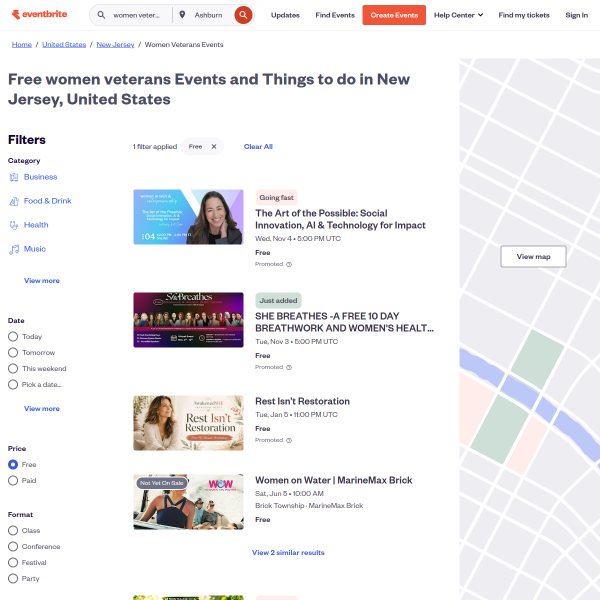Viewport: 600px width, 600px height.
Task: Click the orange search button icon
Action: click(243, 15)
